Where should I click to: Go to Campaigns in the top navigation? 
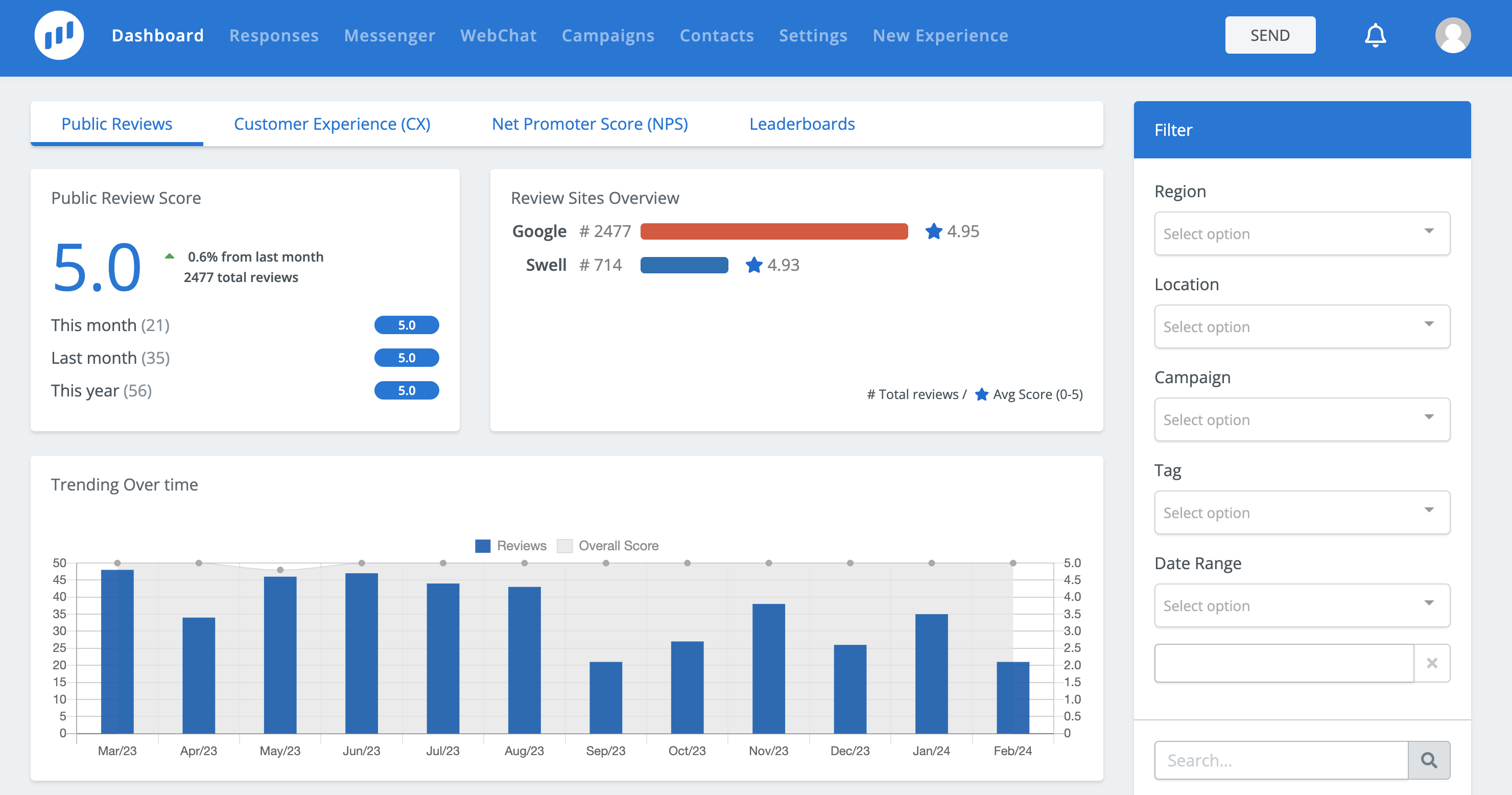607,35
